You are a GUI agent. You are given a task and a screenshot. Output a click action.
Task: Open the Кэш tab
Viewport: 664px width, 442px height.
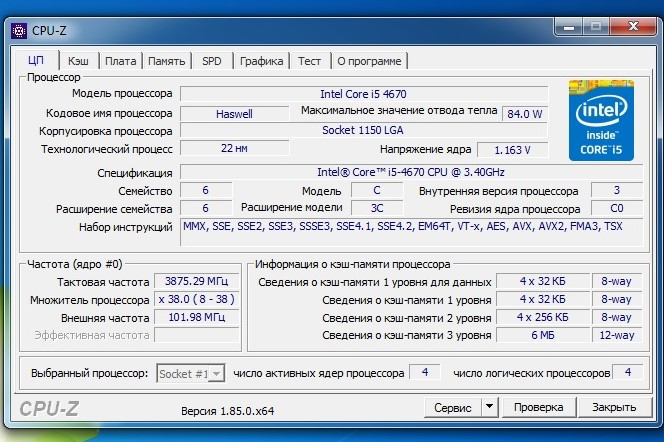click(x=78, y=61)
